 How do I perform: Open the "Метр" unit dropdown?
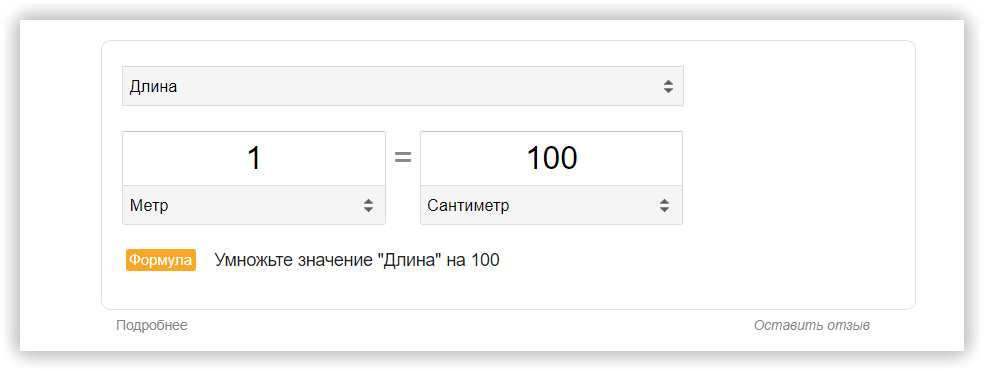point(254,205)
